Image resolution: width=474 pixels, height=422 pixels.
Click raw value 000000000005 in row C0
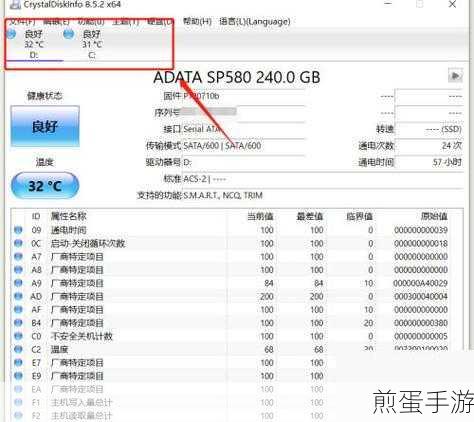click(x=420, y=336)
